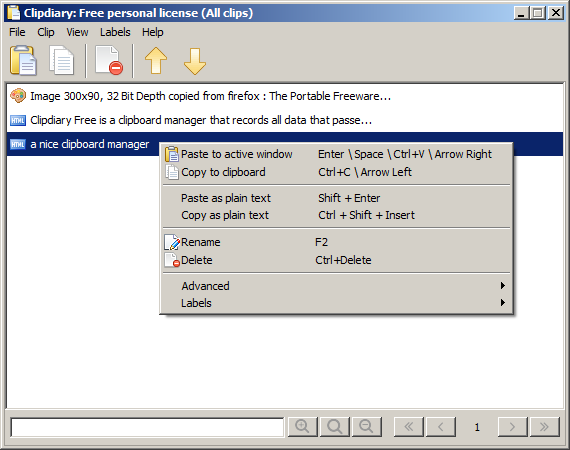
Task: Open the Labels menu in menu bar
Action: pos(115,32)
